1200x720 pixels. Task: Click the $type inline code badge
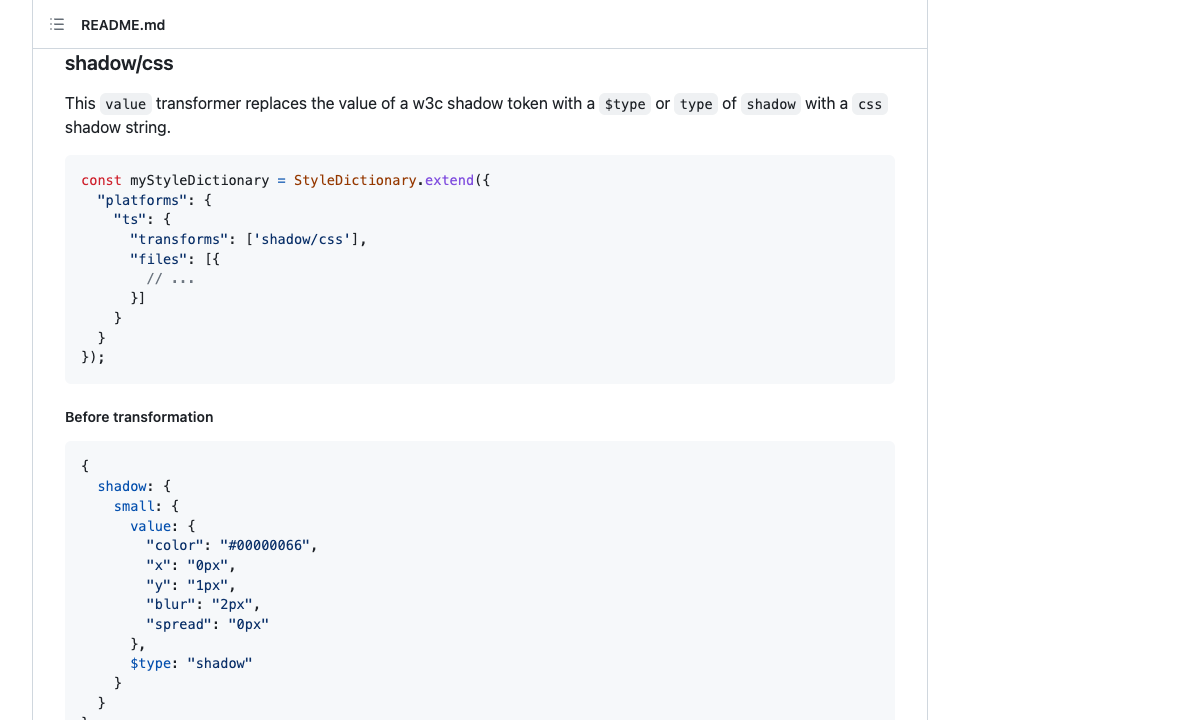point(624,103)
